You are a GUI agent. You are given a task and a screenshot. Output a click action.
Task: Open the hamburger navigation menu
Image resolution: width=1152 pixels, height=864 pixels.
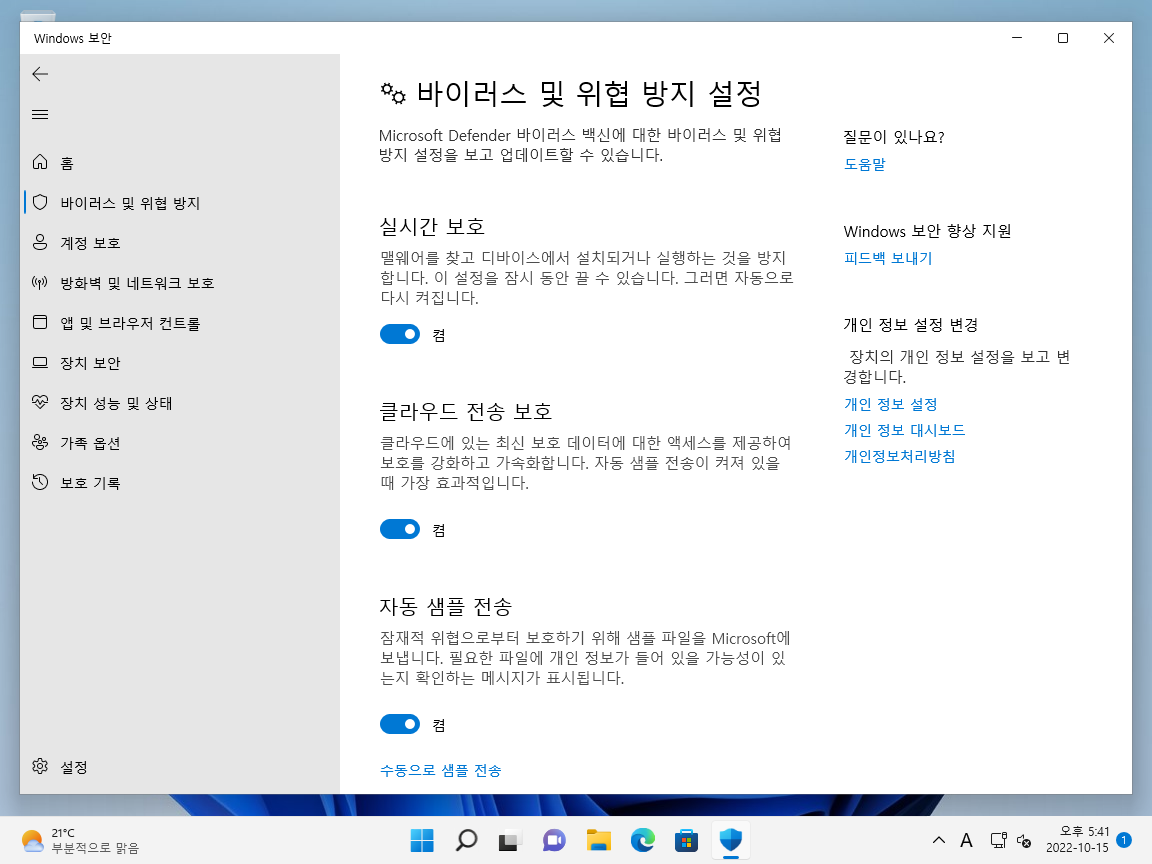tap(40, 115)
